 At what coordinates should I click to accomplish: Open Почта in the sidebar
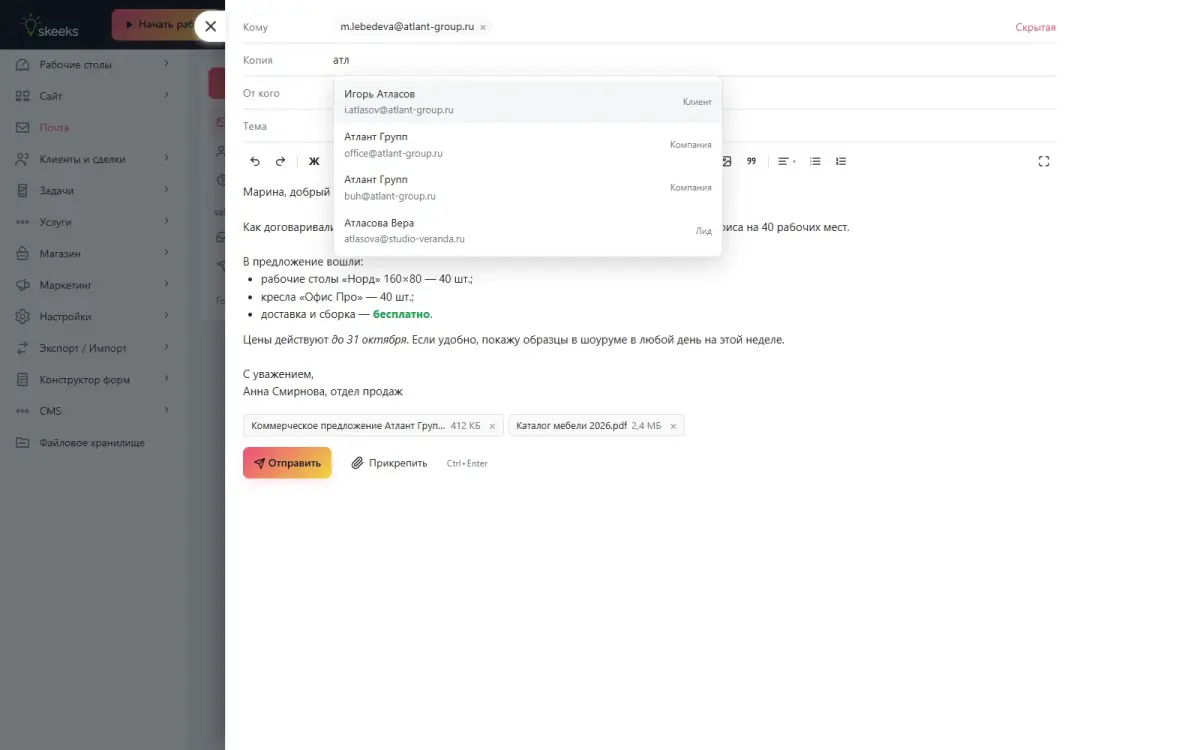click(x=92, y=127)
